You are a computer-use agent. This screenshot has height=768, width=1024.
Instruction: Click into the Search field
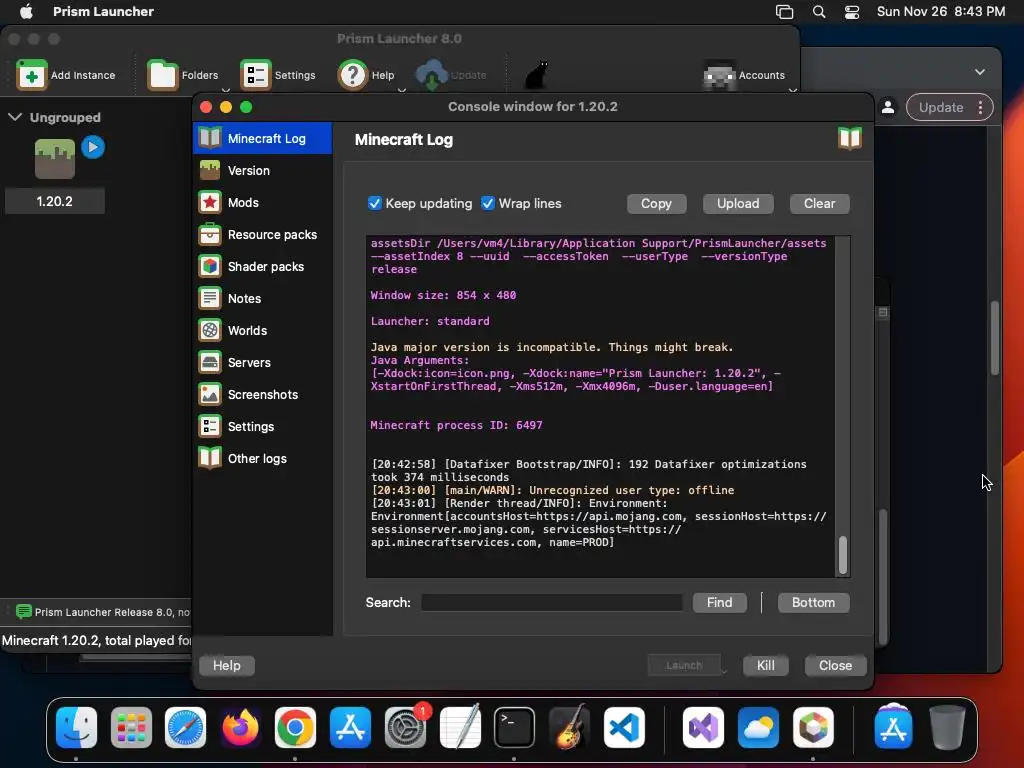pyautogui.click(x=552, y=602)
